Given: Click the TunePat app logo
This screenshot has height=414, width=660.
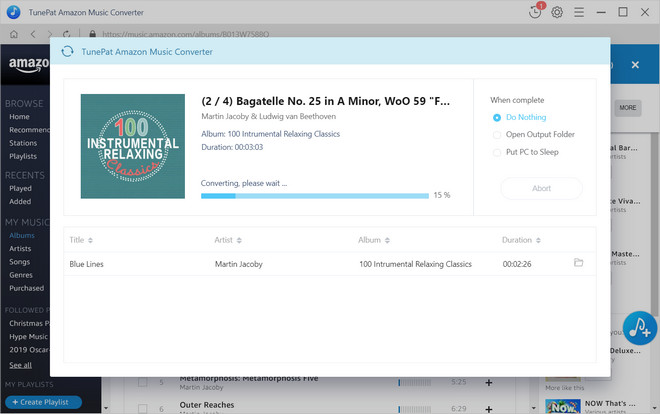Looking at the screenshot, I should coord(13,12).
